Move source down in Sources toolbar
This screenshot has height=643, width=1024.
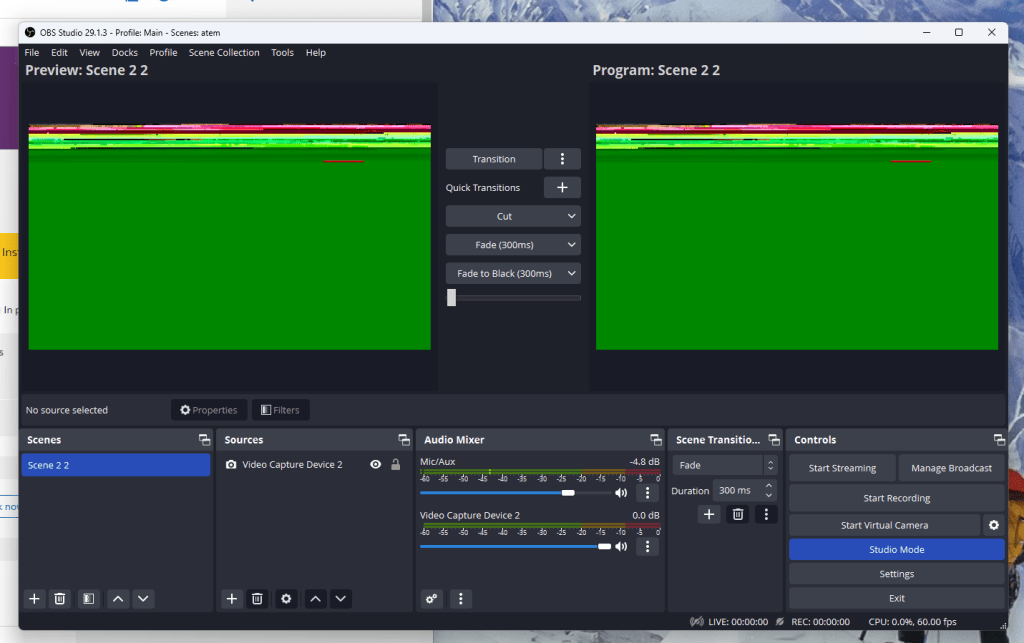(x=340, y=599)
